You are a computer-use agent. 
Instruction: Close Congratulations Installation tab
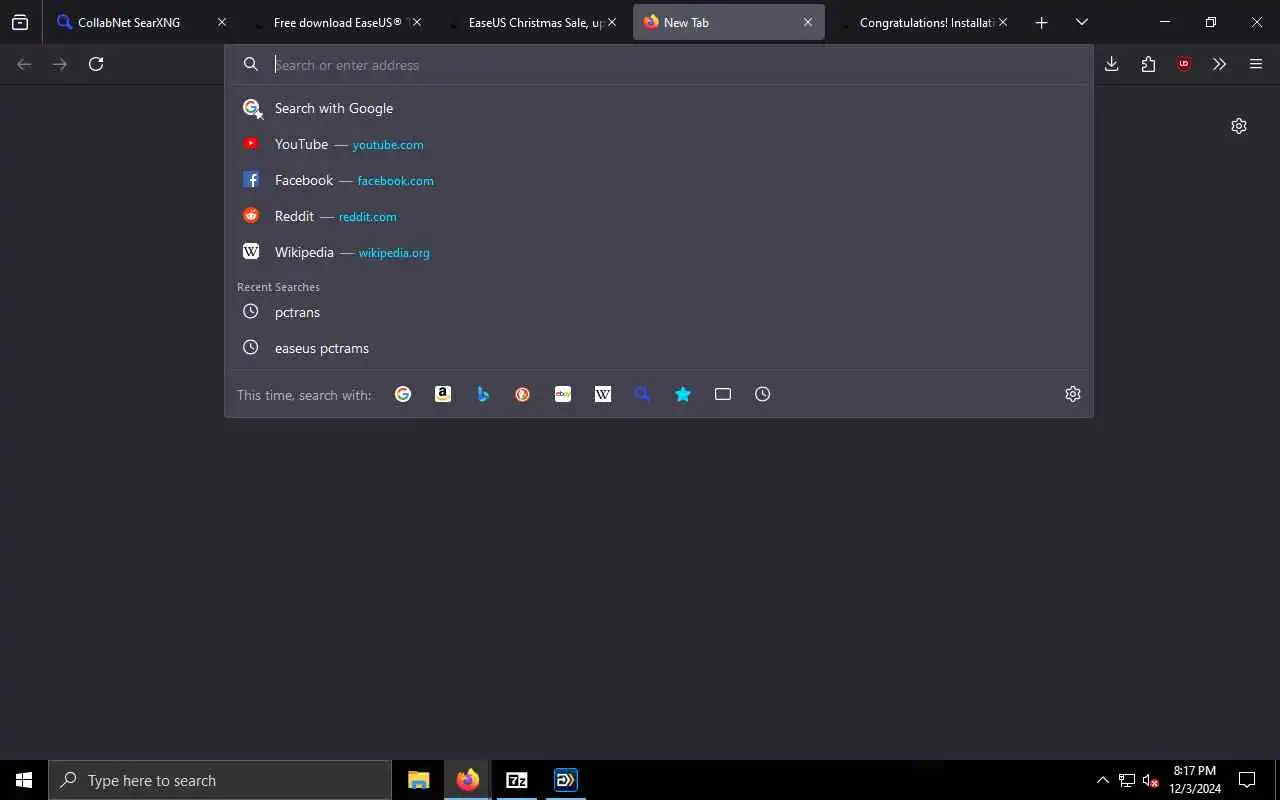click(1003, 22)
